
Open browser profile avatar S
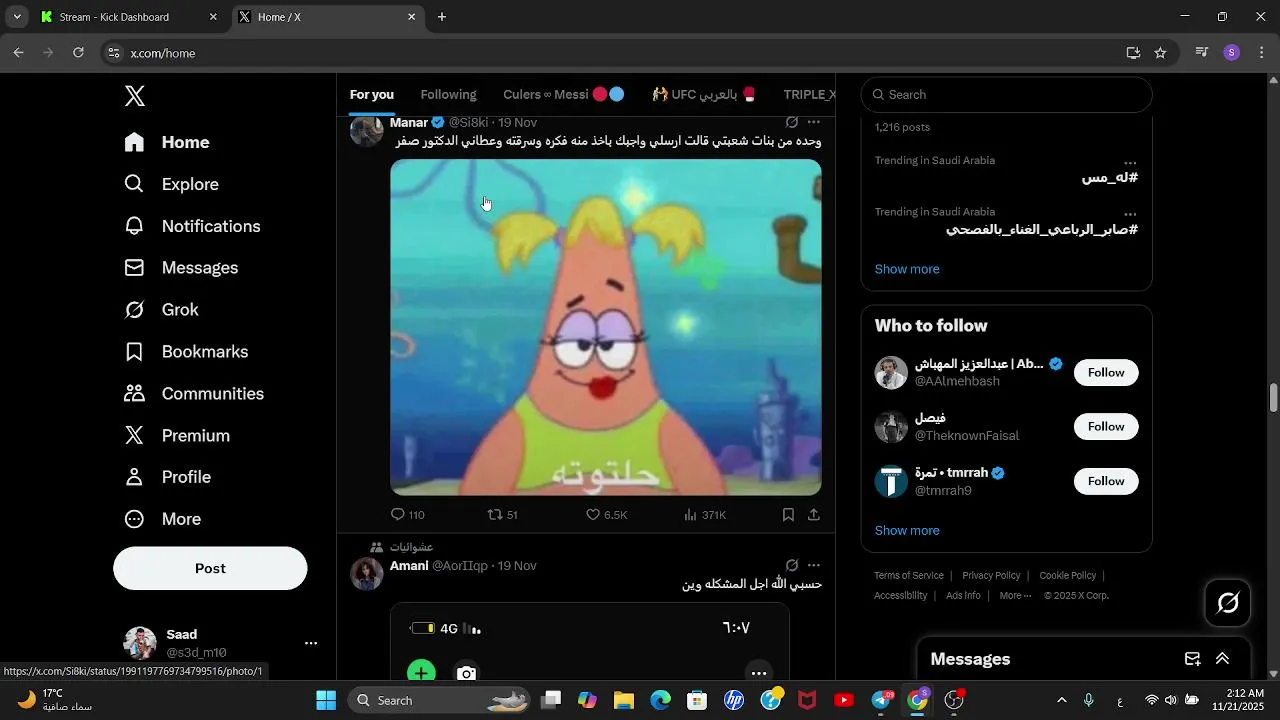tap(1232, 53)
